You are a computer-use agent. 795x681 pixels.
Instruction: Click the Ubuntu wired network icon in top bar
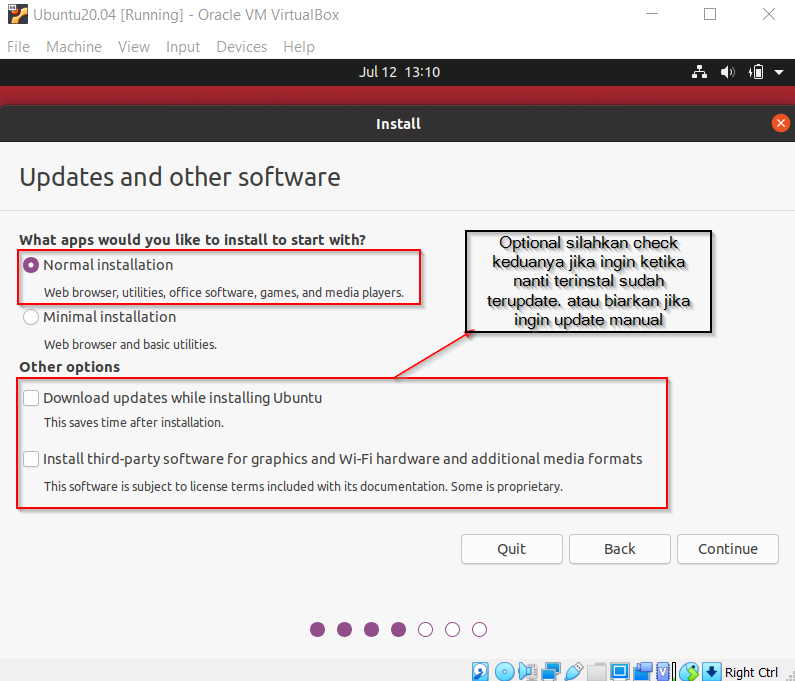pos(699,72)
